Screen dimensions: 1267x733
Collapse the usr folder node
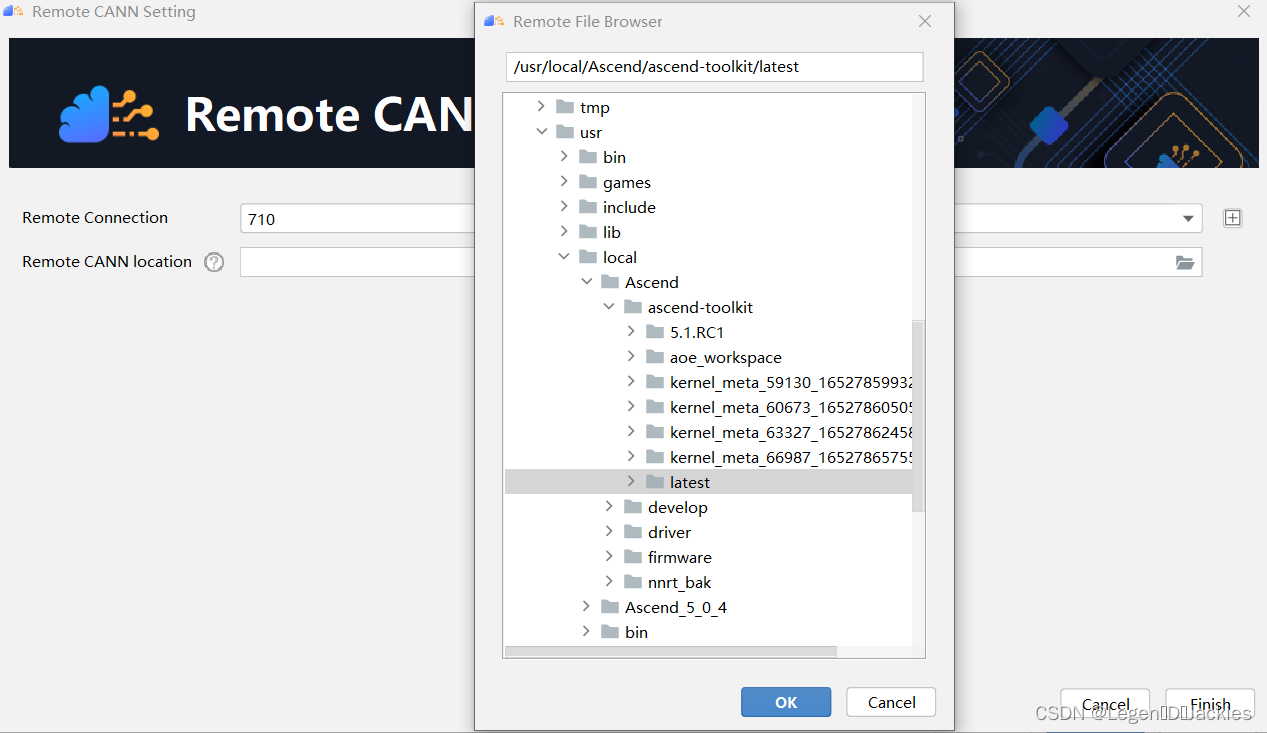point(541,132)
